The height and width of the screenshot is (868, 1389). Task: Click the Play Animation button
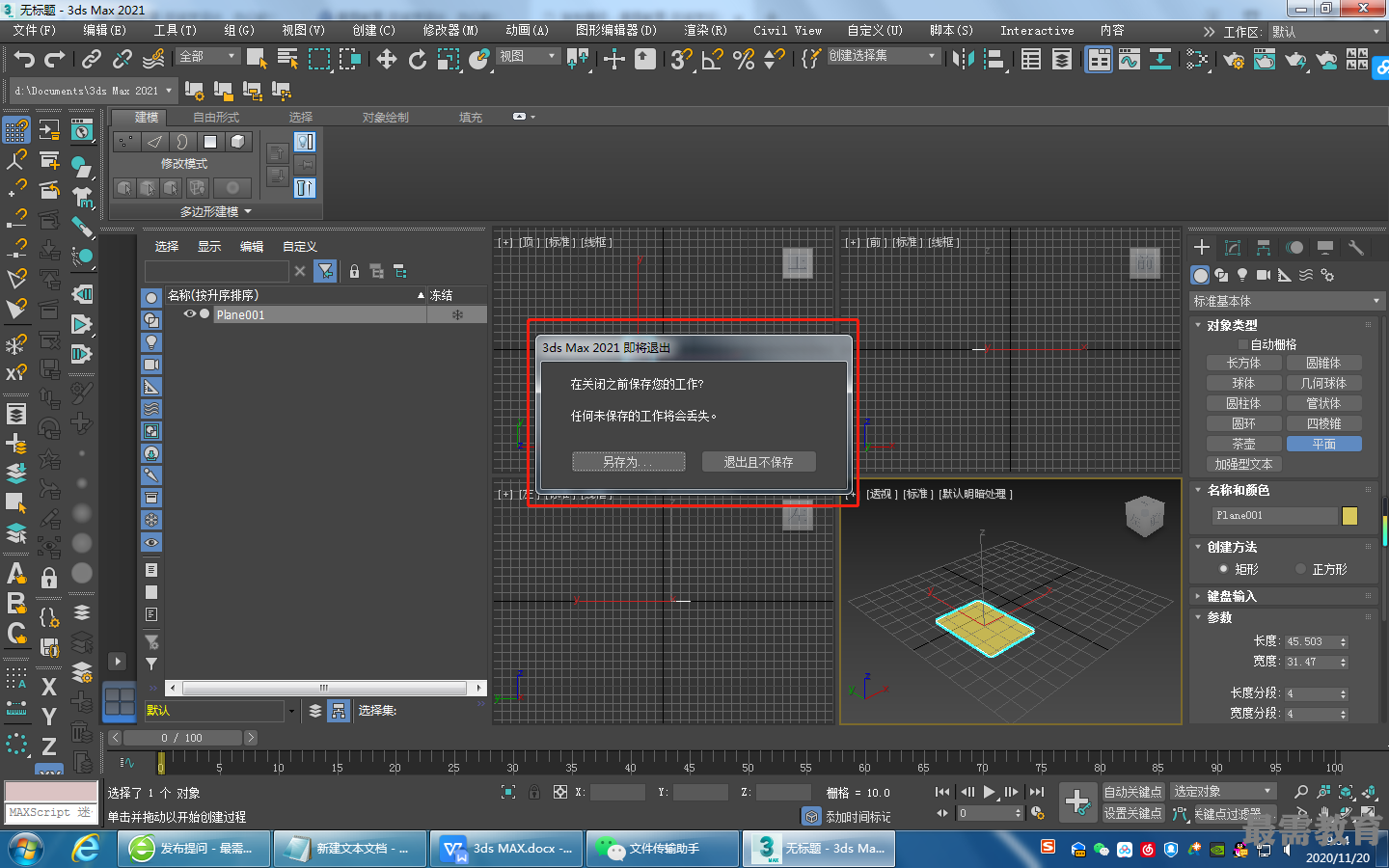pos(989,792)
